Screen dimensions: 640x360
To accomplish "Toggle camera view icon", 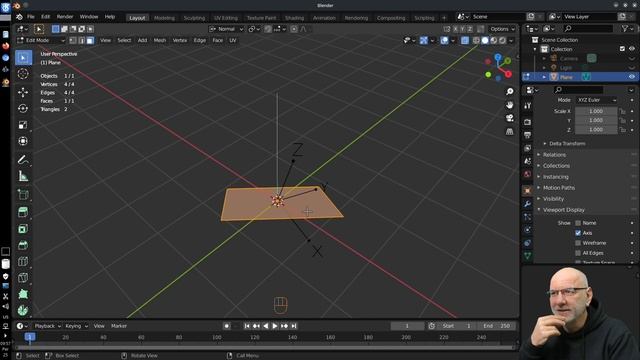I will 509,118.
